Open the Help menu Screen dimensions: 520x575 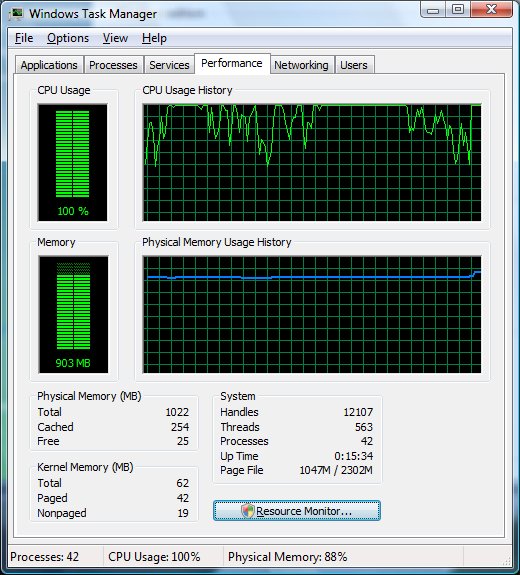pyautogui.click(x=154, y=38)
